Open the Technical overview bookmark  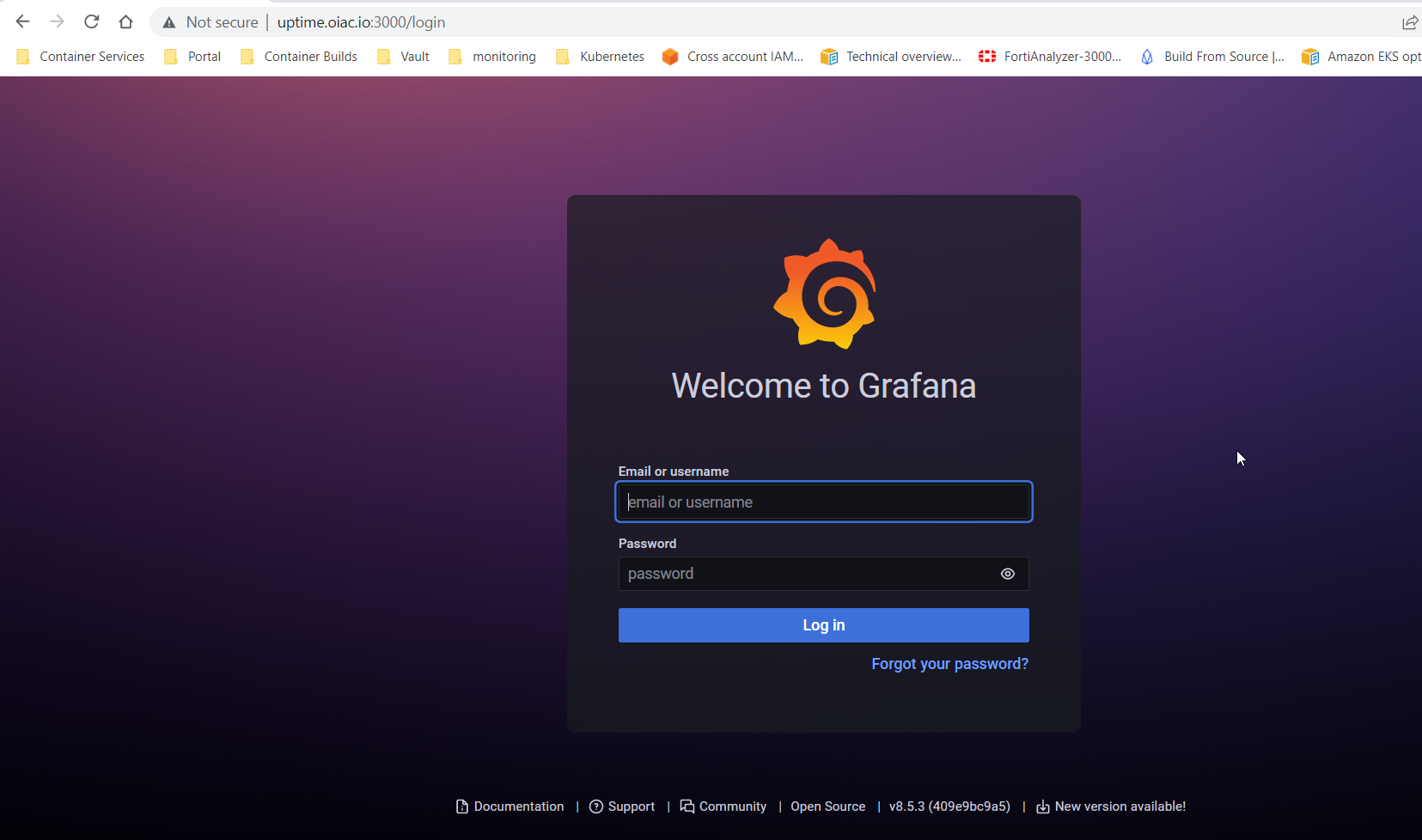pyautogui.click(x=891, y=57)
